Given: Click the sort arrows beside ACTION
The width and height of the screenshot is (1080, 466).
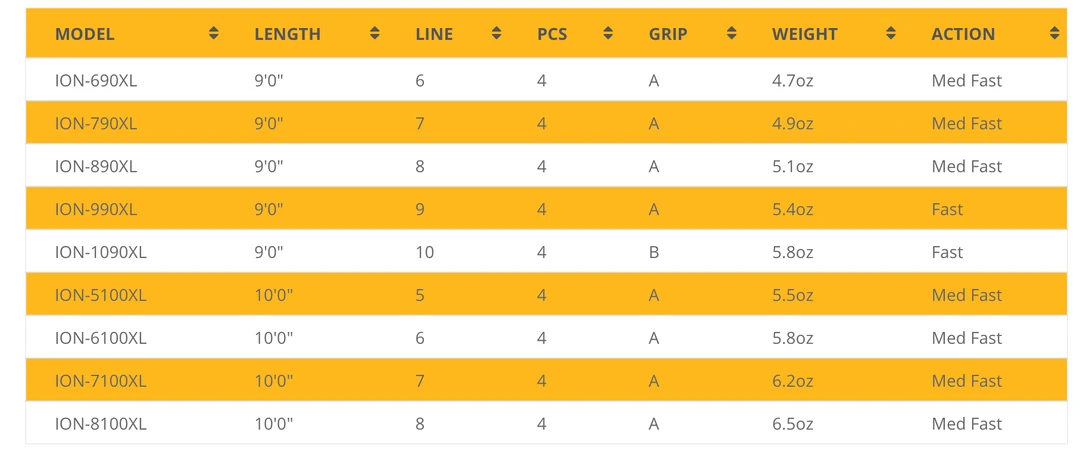Looking at the screenshot, I should coord(1054,34).
